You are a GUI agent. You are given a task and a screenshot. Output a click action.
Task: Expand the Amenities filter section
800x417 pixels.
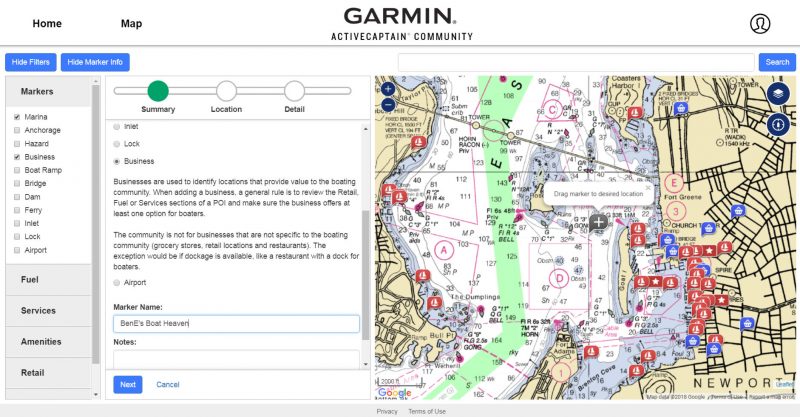(x=48, y=341)
